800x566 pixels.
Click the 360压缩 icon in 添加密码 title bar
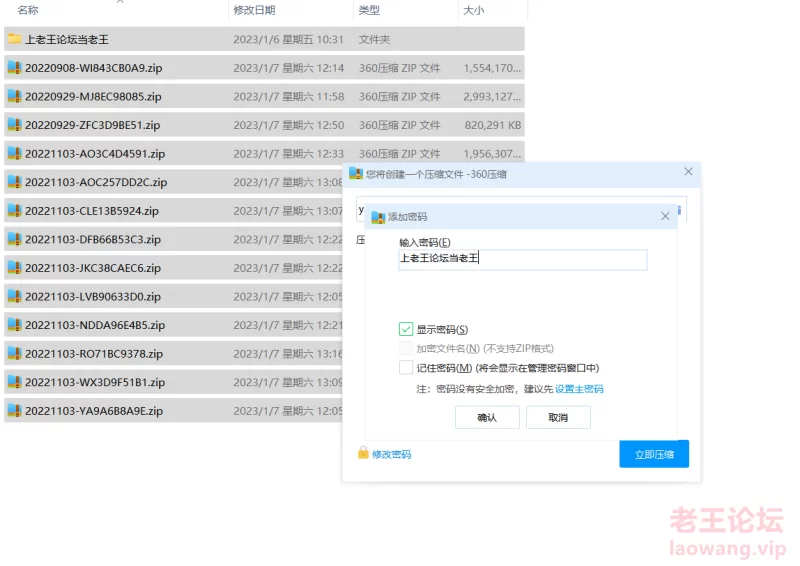click(x=378, y=217)
